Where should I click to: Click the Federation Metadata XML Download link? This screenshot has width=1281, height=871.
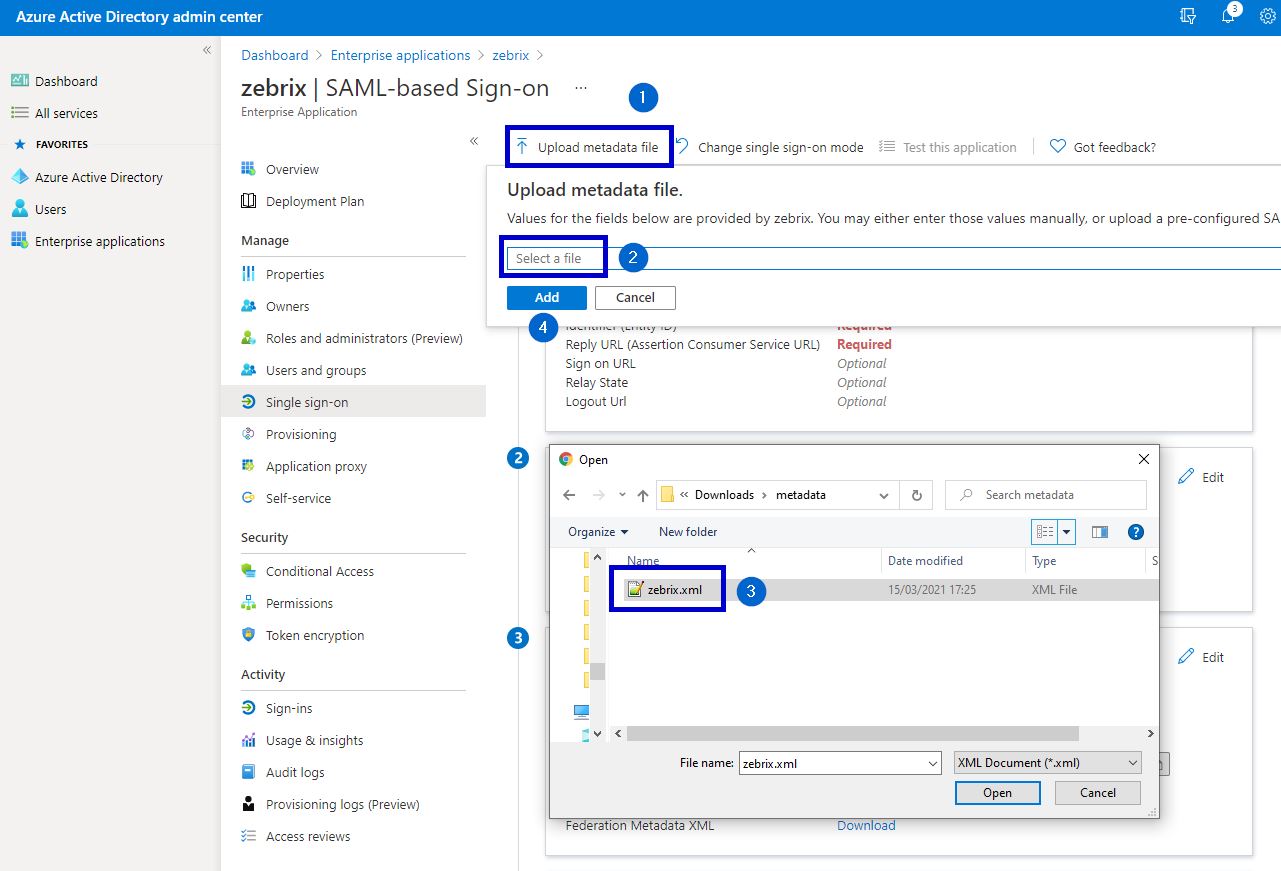[866, 826]
